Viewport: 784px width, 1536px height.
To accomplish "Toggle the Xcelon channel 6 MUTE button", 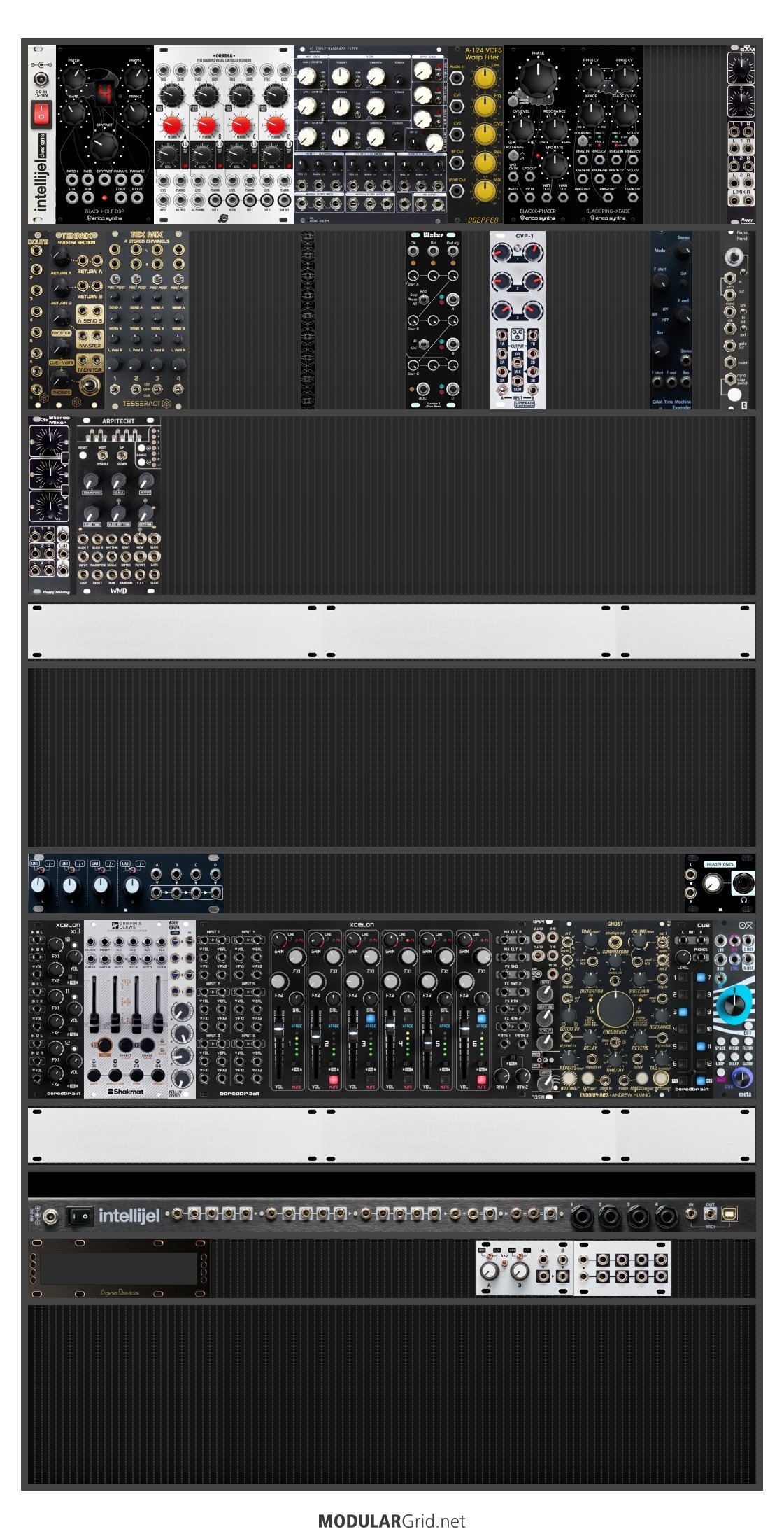I will tap(481, 1081).
